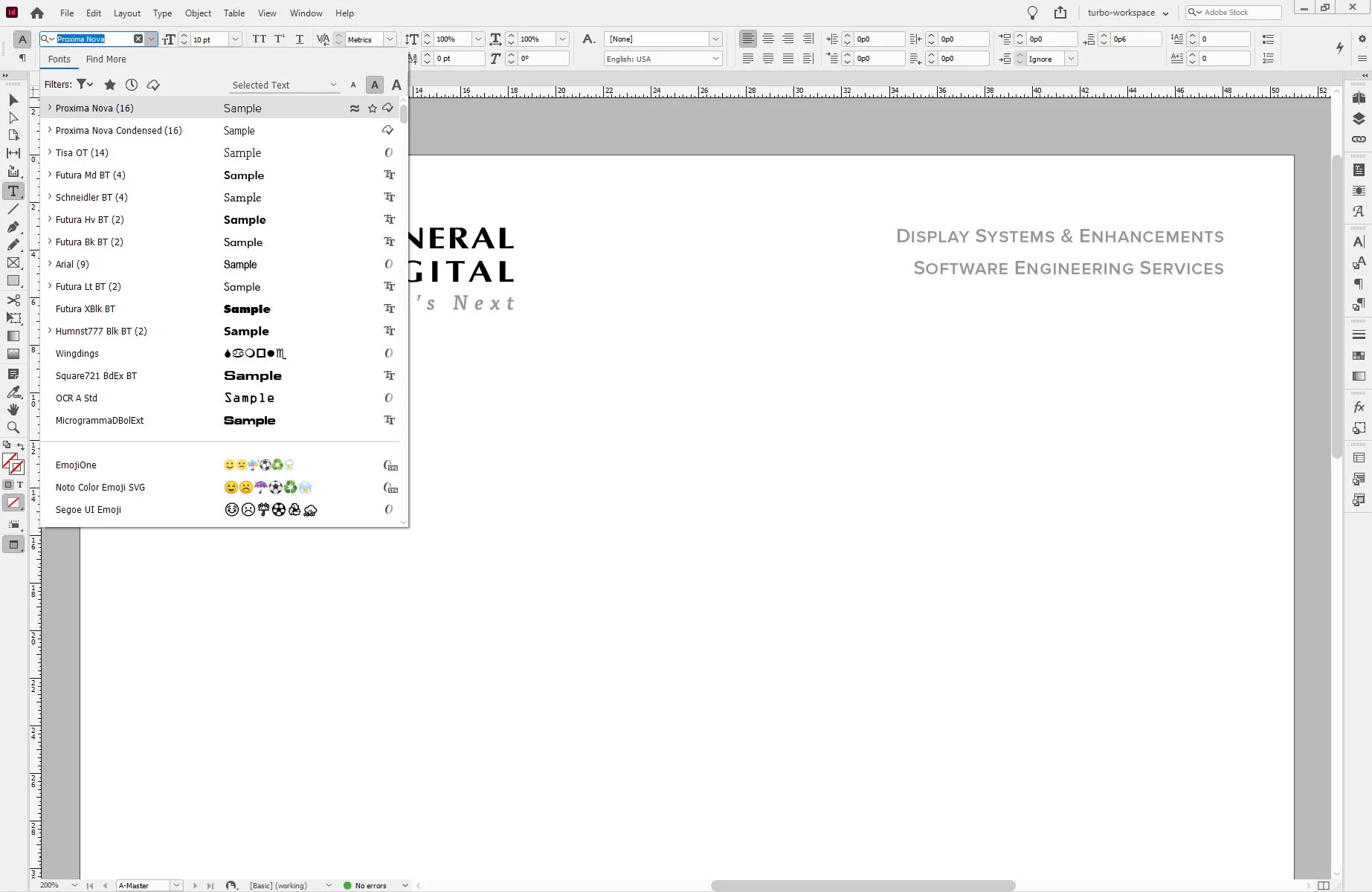This screenshot has width=1372, height=892.
Task: Click the lightbulb Discover icon
Action: (x=1032, y=13)
